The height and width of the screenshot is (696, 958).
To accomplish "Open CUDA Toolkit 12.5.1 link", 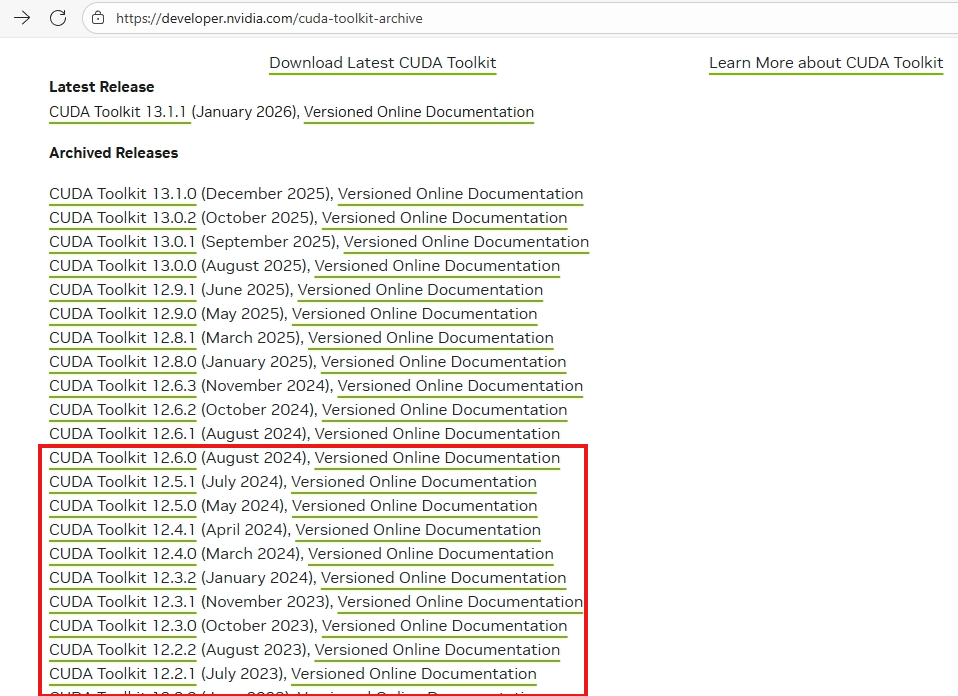I will pos(122,482).
